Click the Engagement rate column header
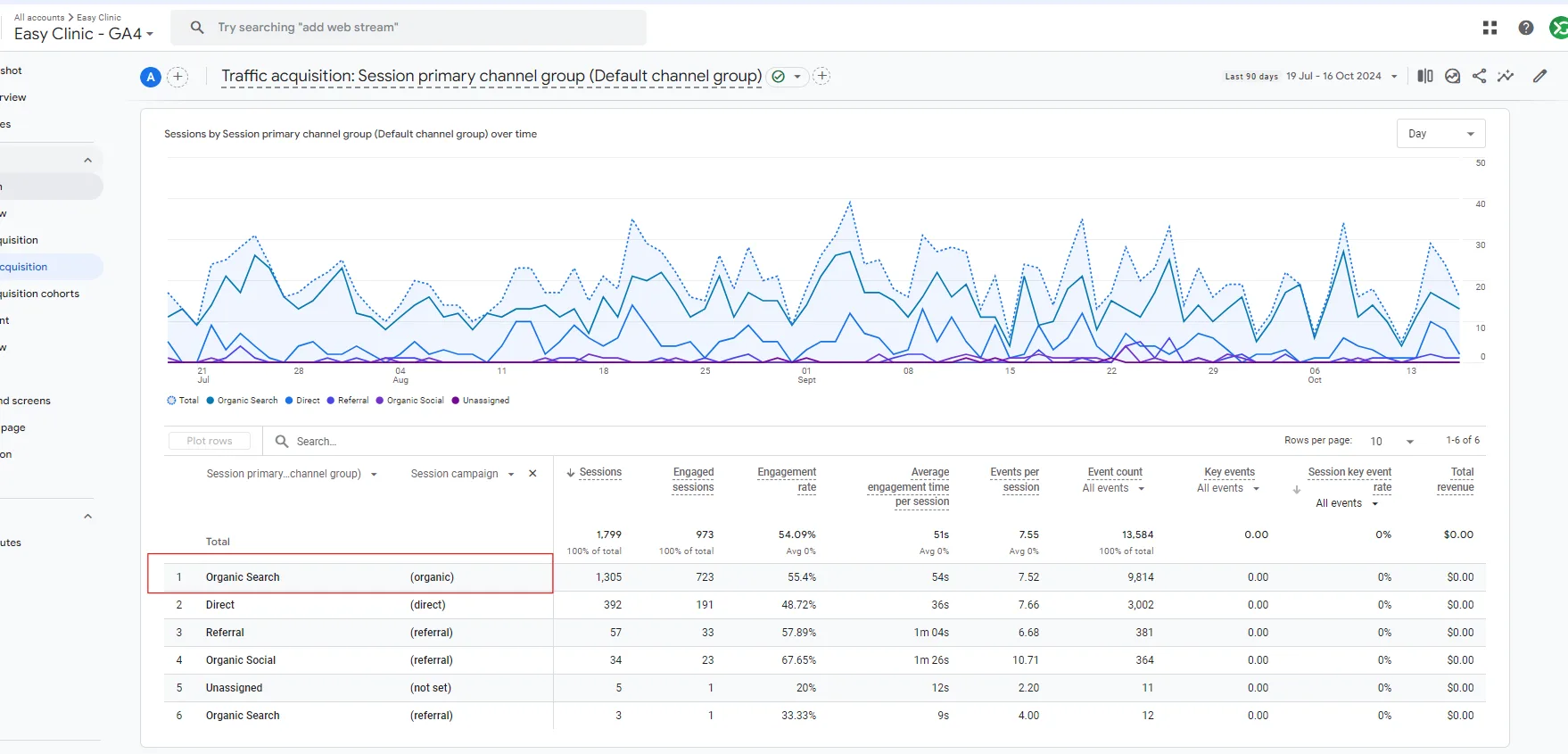1568x754 pixels. [x=787, y=480]
